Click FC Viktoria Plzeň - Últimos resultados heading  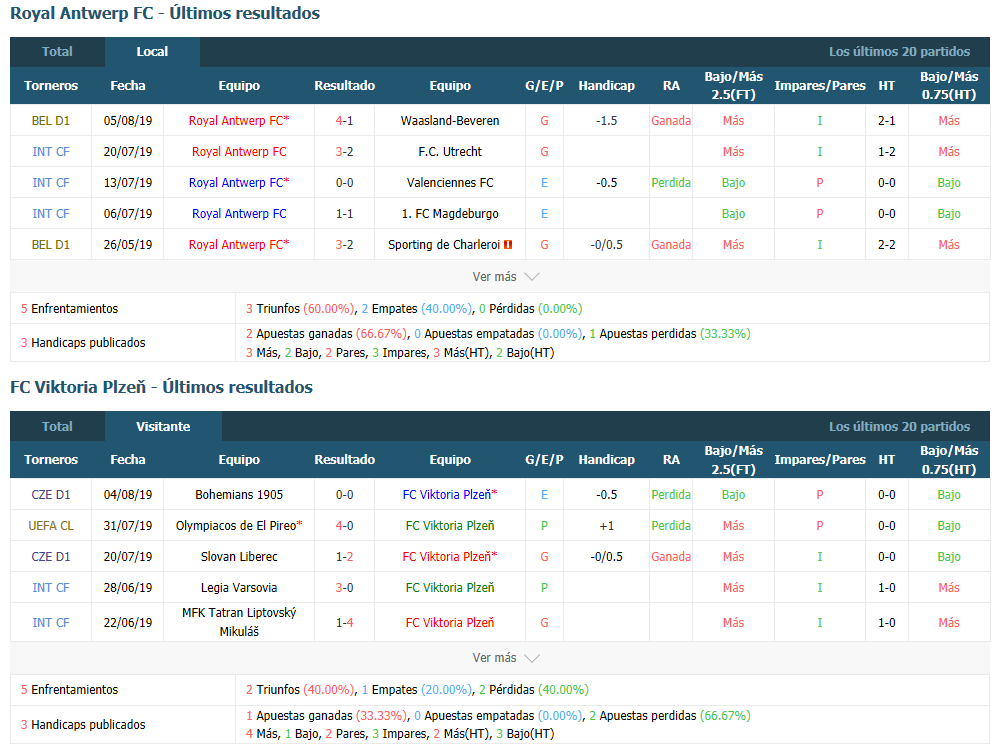[162, 387]
